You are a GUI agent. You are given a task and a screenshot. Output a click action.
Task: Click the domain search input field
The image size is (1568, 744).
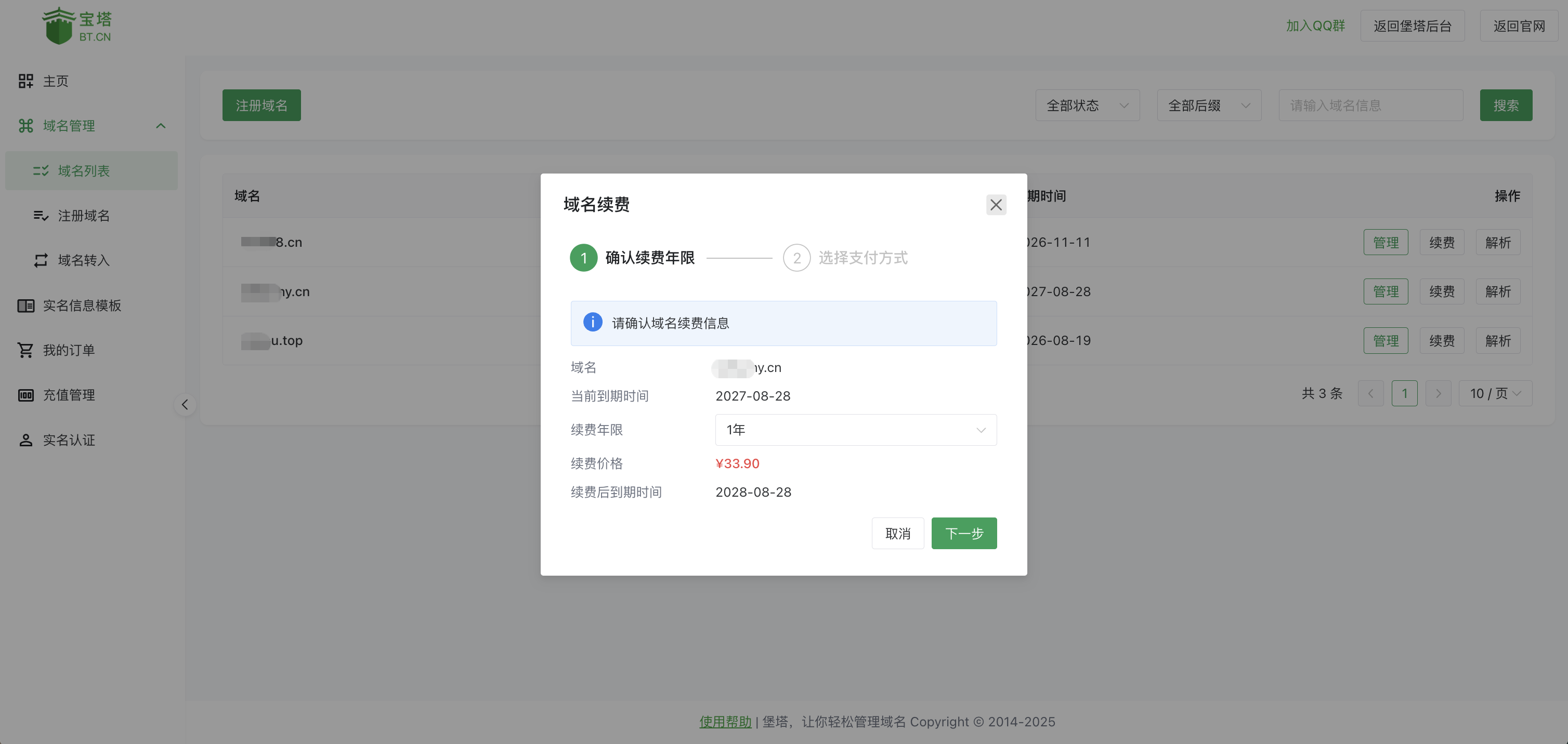tap(1371, 105)
